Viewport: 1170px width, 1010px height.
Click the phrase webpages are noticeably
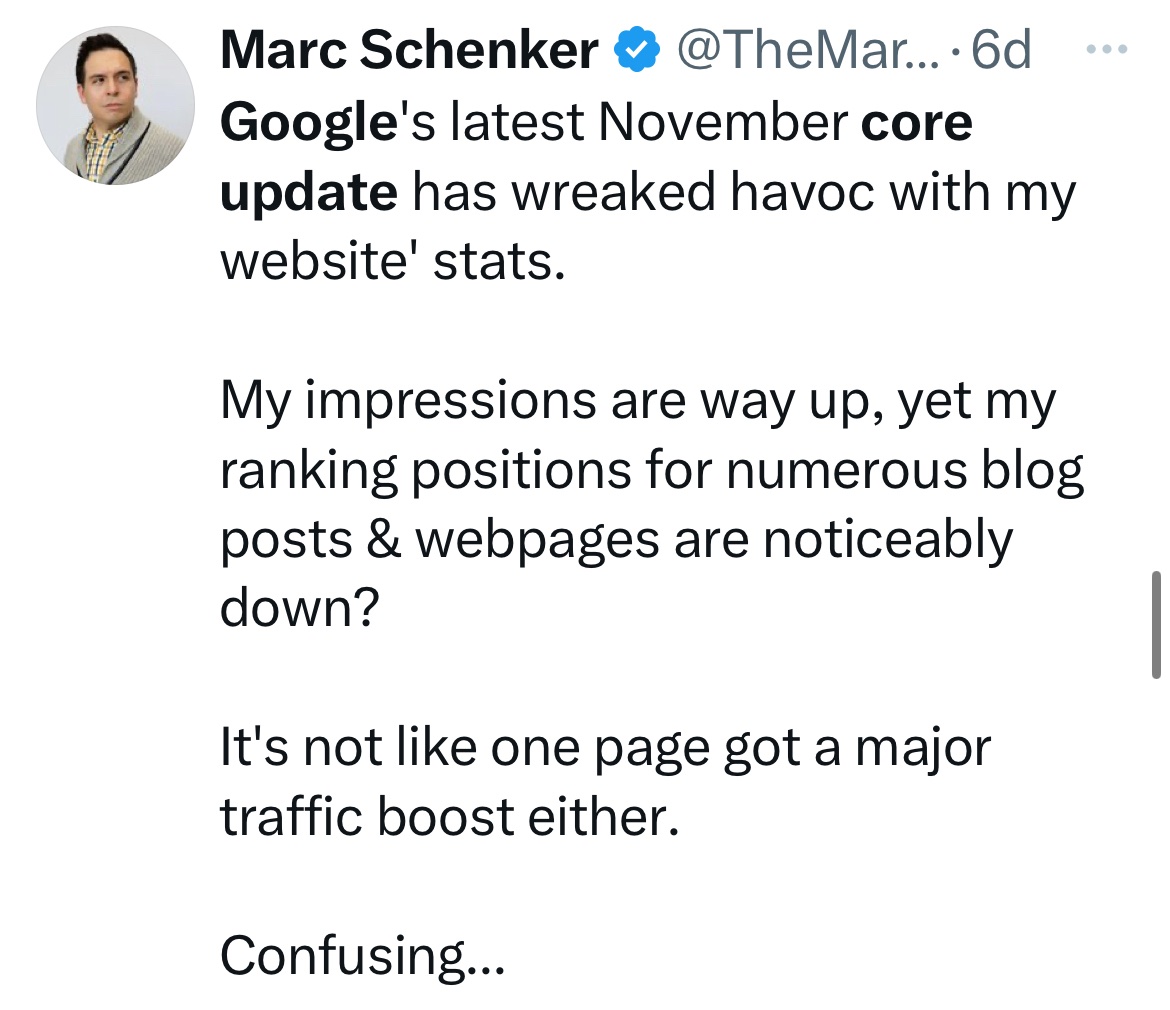[713, 540]
